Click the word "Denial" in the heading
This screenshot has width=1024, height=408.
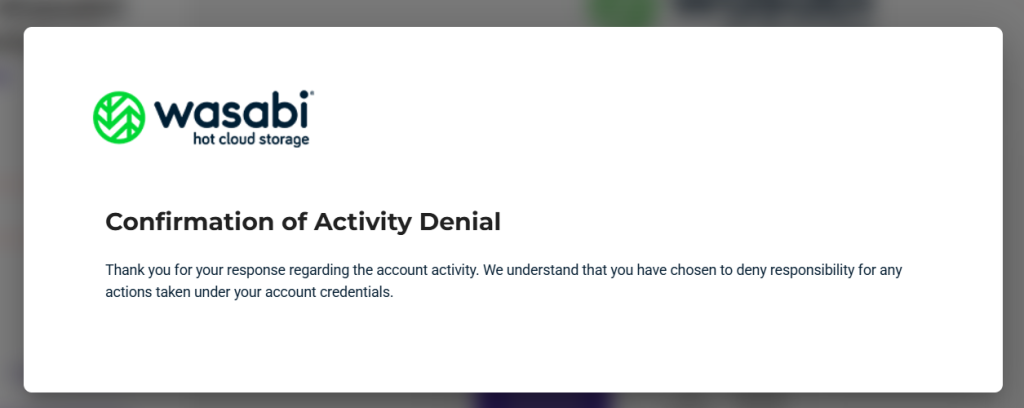coord(460,222)
